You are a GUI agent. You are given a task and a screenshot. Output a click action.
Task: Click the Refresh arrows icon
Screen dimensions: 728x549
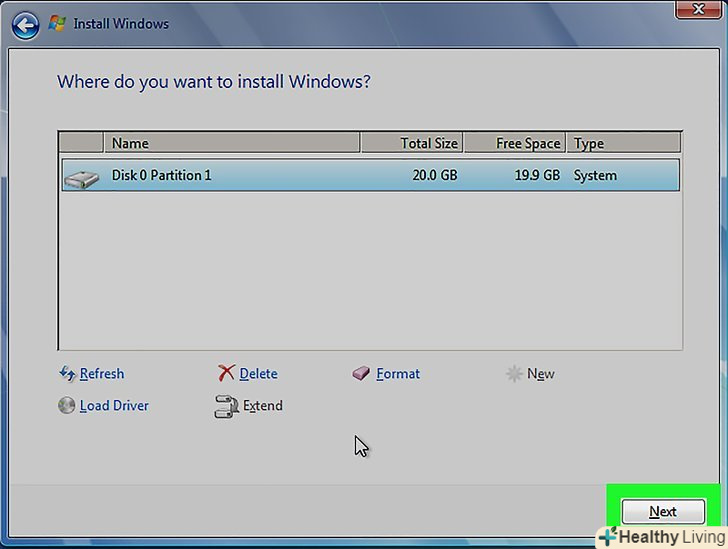(x=67, y=373)
